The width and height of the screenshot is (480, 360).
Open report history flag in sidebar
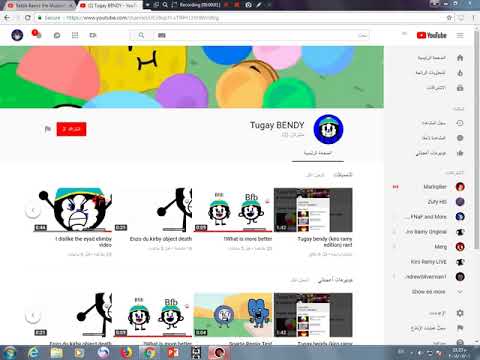point(460,328)
